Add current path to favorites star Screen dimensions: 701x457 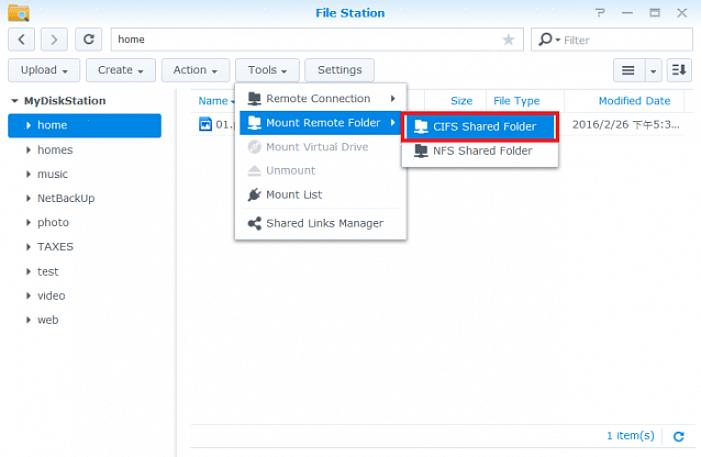click(x=508, y=40)
